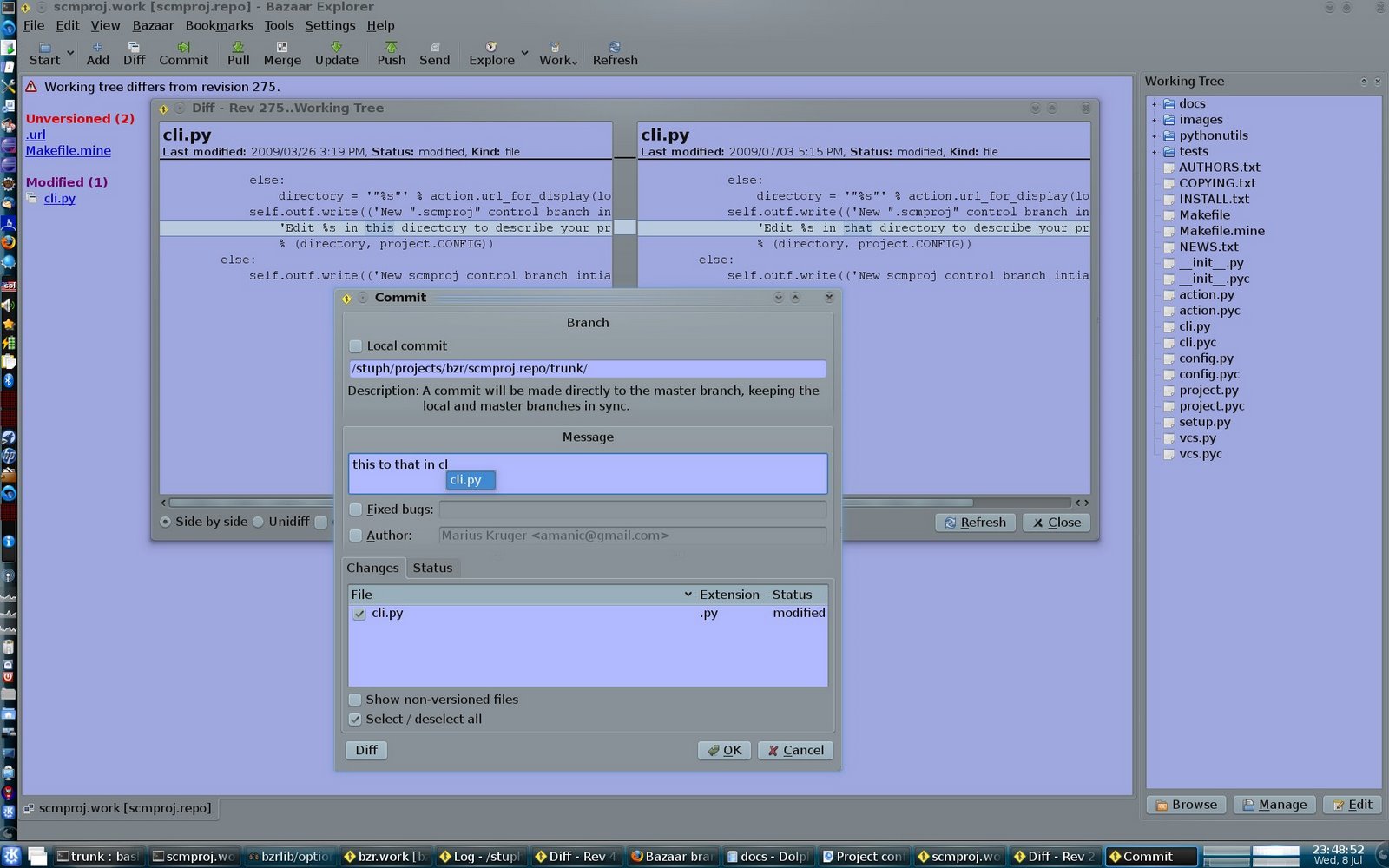Confirm the commit with OK

click(724, 750)
